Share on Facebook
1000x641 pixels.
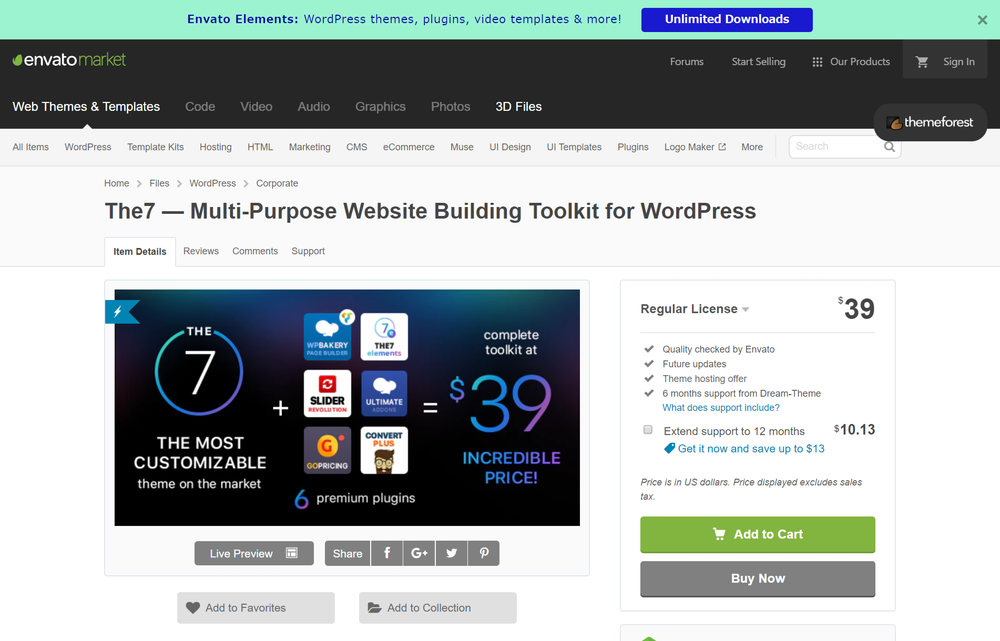coord(386,553)
